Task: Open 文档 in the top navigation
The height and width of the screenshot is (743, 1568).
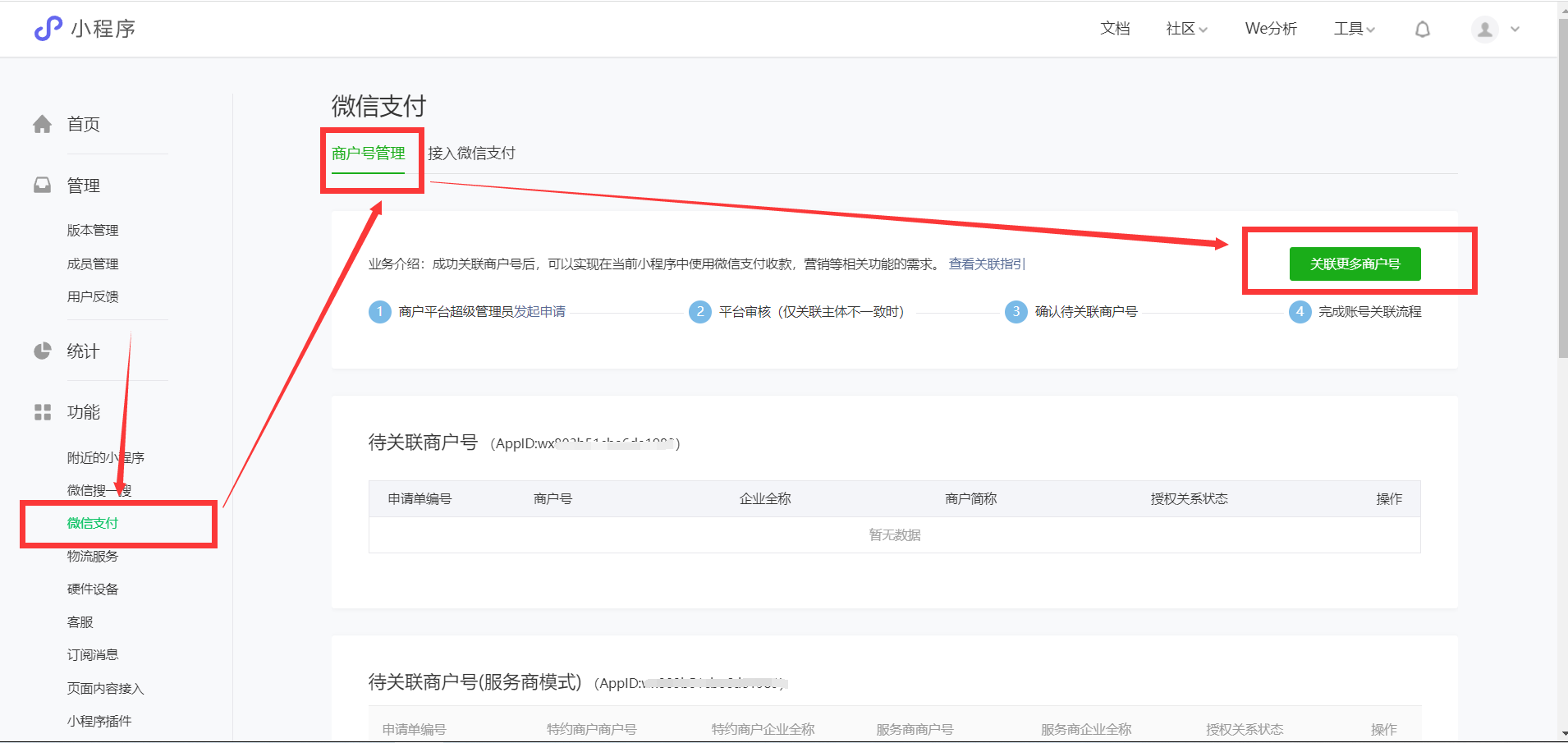Action: [x=1115, y=29]
